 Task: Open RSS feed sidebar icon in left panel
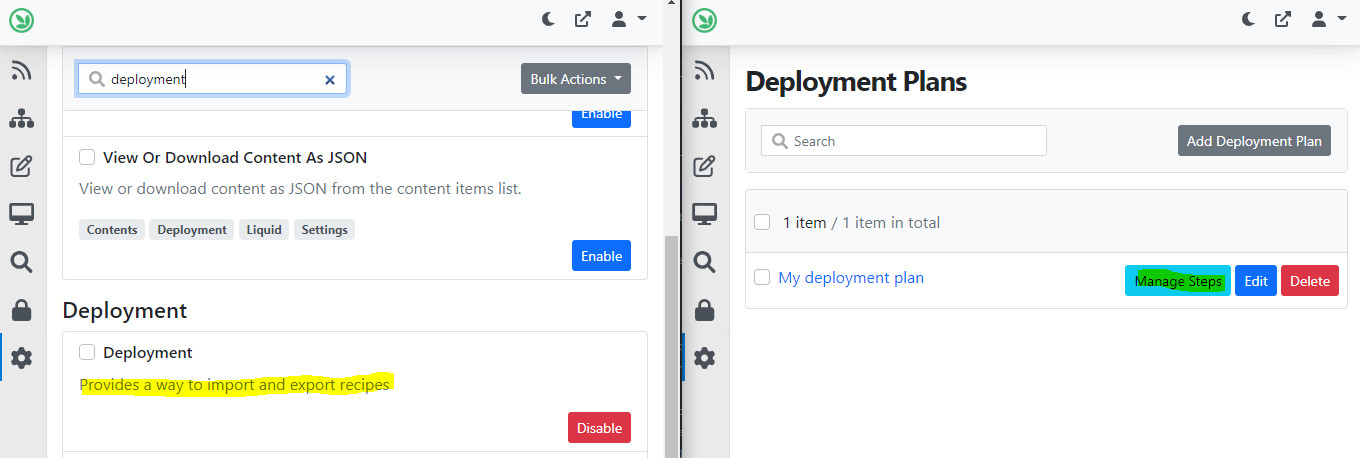21,70
